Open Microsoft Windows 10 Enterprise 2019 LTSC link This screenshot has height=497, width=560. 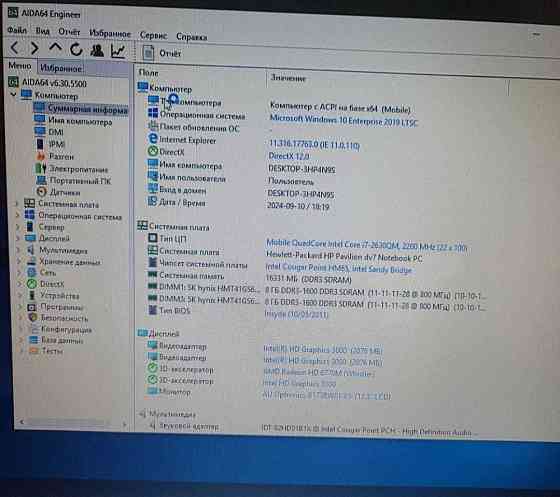pyautogui.click(x=343, y=120)
